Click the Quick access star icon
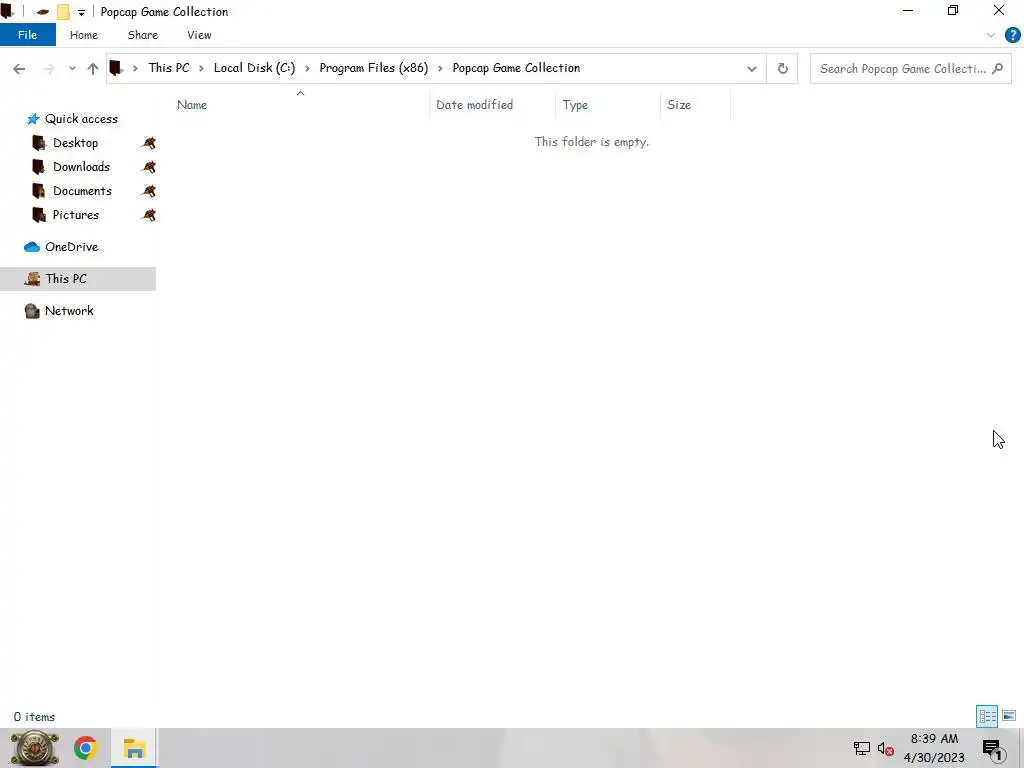 [x=33, y=119]
